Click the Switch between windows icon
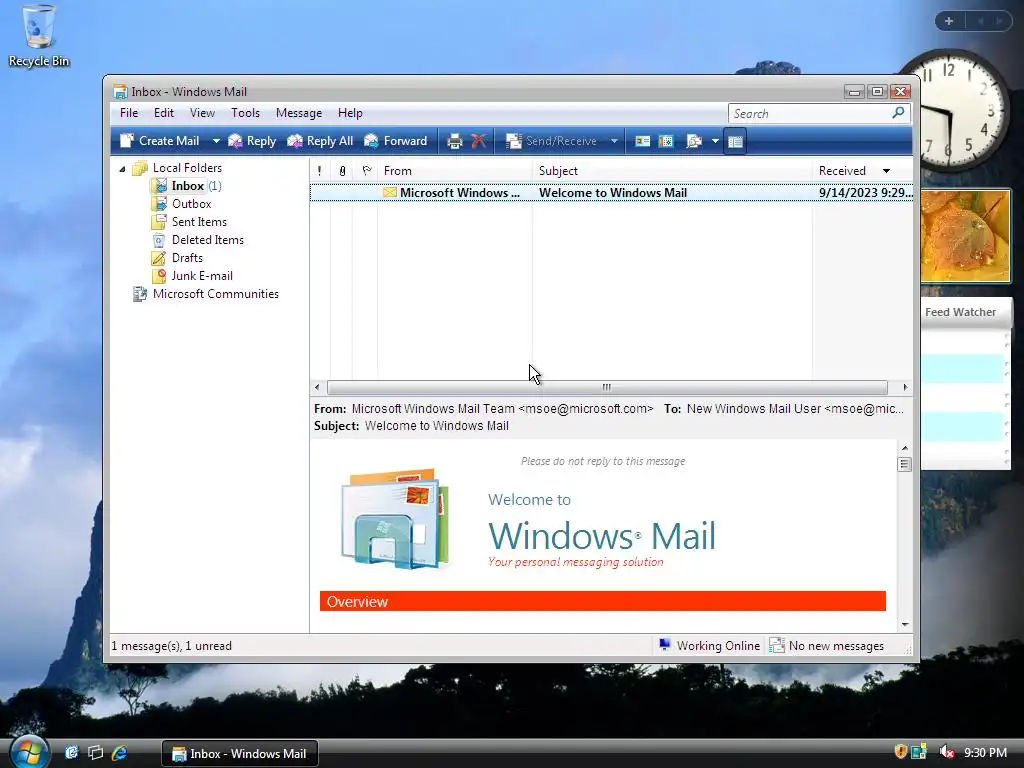This screenshot has height=768, width=1024. coord(95,753)
